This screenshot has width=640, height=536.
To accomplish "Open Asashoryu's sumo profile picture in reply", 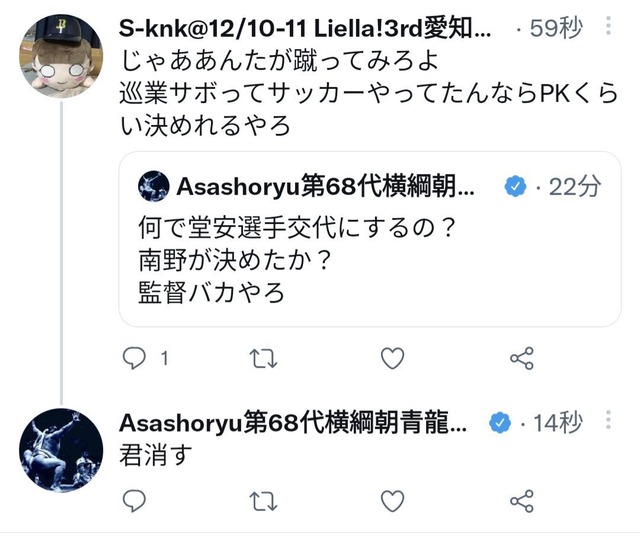I will pyautogui.click(x=61, y=450).
